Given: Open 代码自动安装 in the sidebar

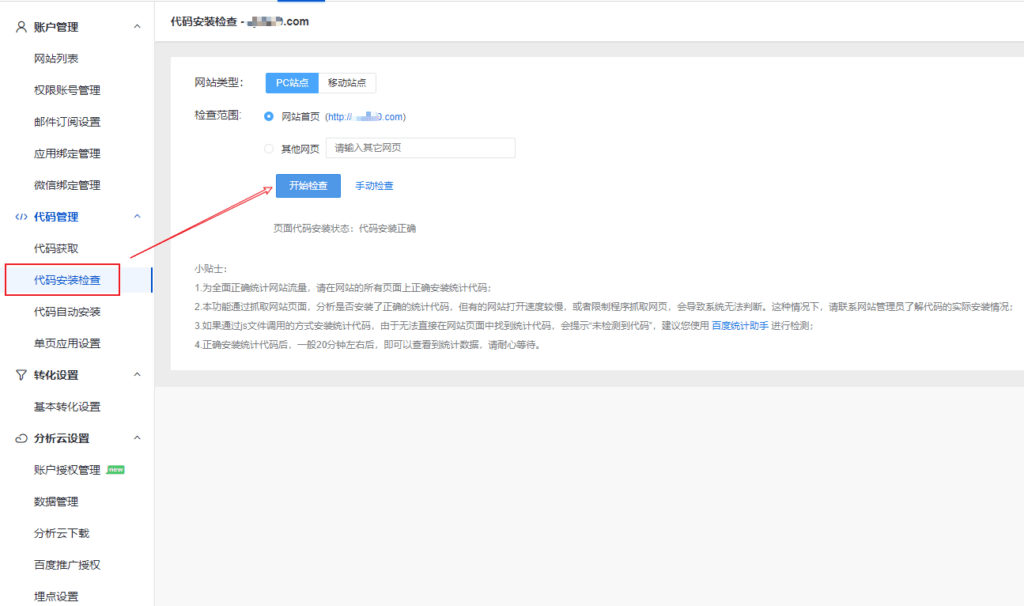Looking at the screenshot, I should (67, 312).
